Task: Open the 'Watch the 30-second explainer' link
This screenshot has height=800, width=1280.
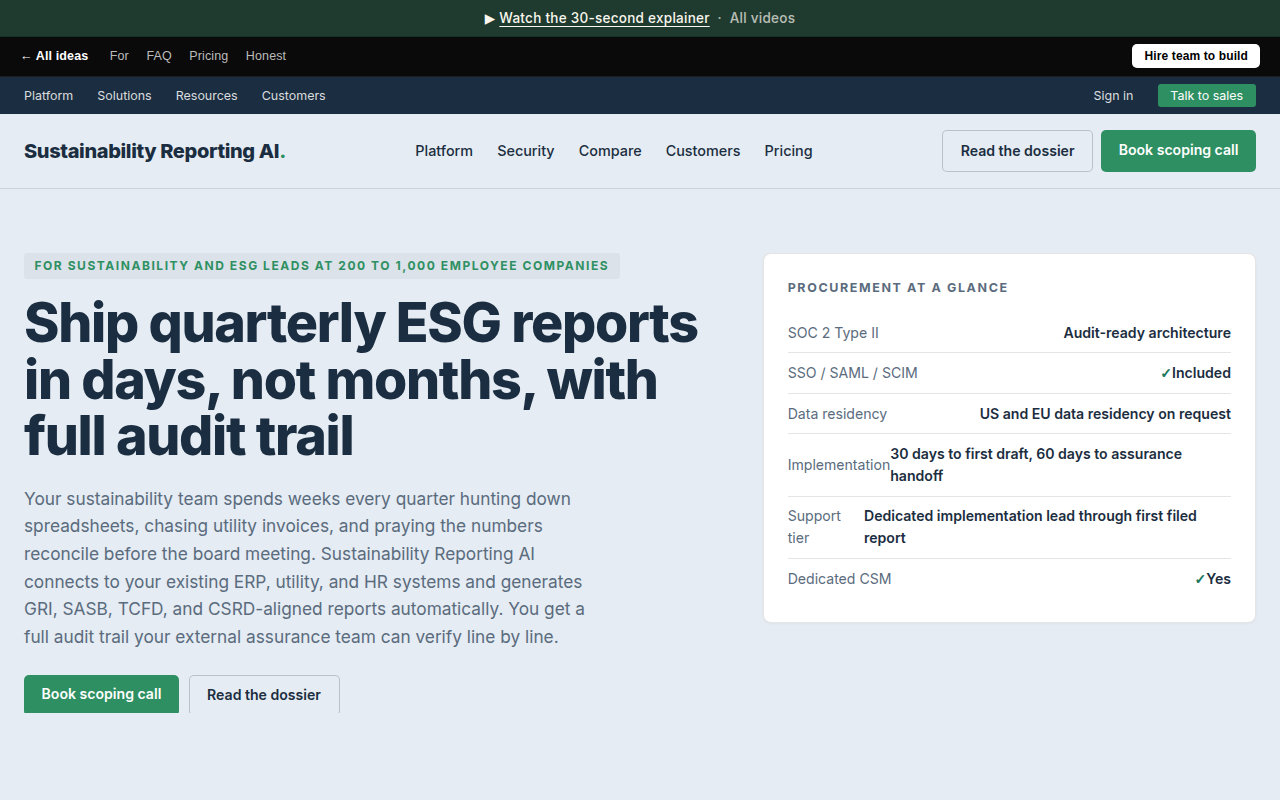Action: pos(604,18)
